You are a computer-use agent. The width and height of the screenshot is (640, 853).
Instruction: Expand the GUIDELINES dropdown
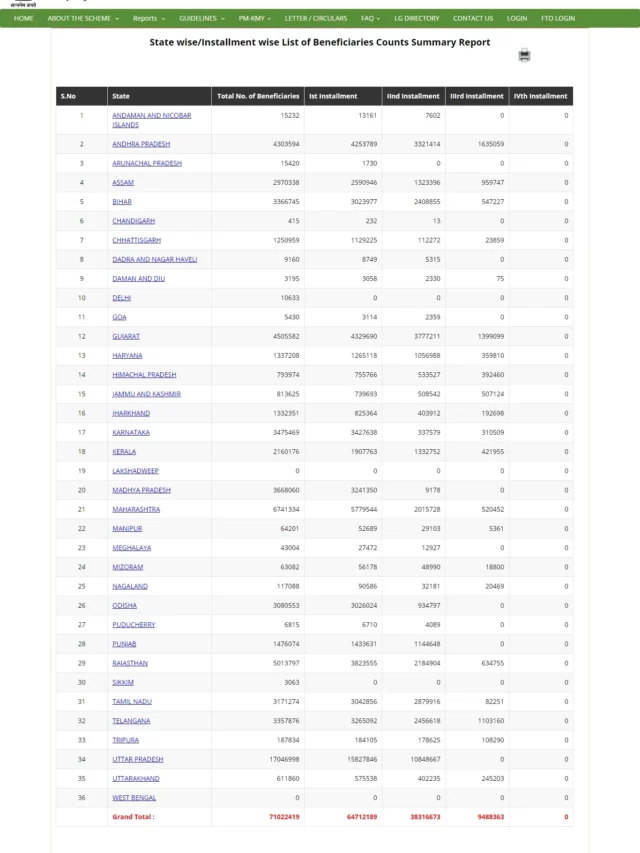[x=199, y=18]
